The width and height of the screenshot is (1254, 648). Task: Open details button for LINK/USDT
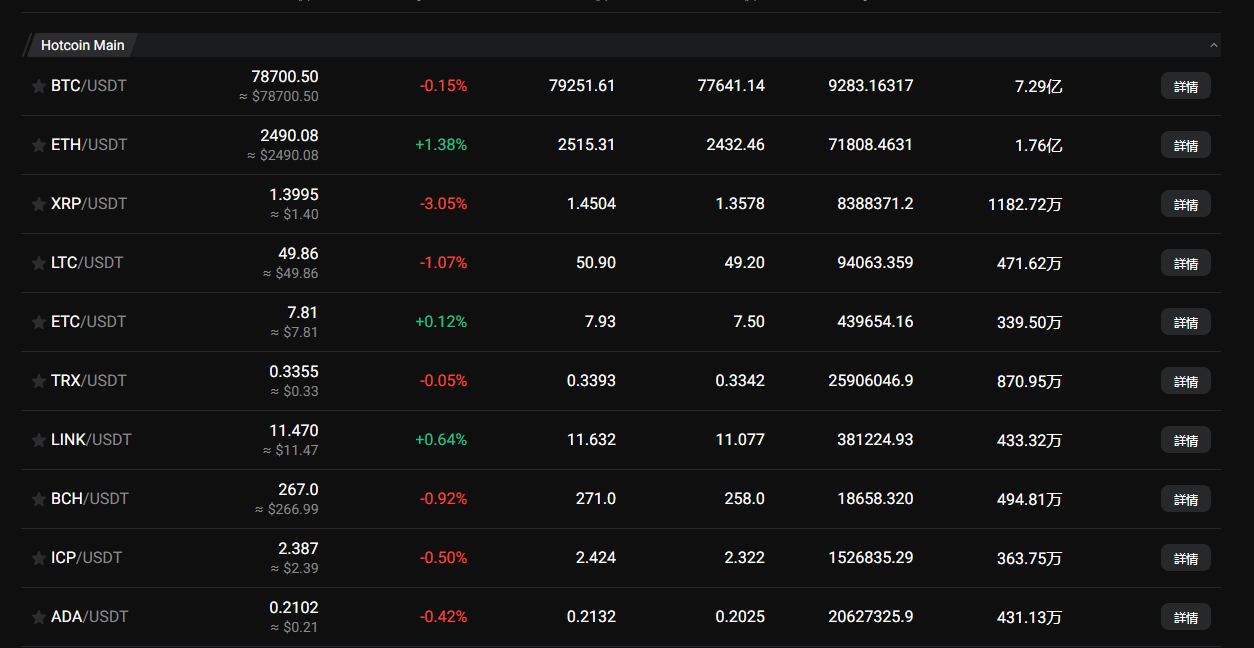pyautogui.click(x=1186, y=440)
